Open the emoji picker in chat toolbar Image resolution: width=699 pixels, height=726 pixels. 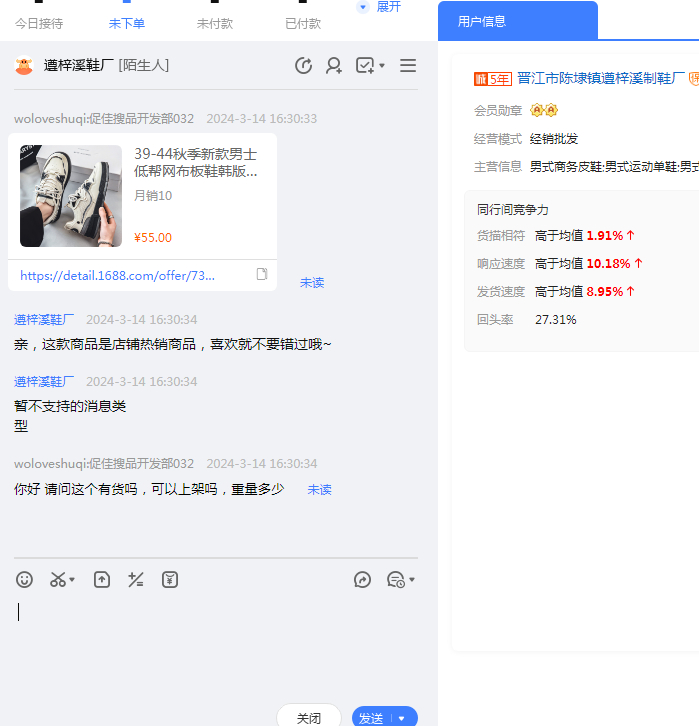click(x=25, y=579)
